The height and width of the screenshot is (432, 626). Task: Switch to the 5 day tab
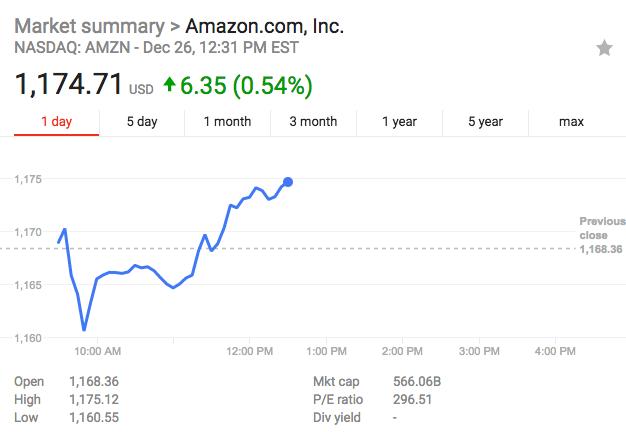tap(142, 122)
